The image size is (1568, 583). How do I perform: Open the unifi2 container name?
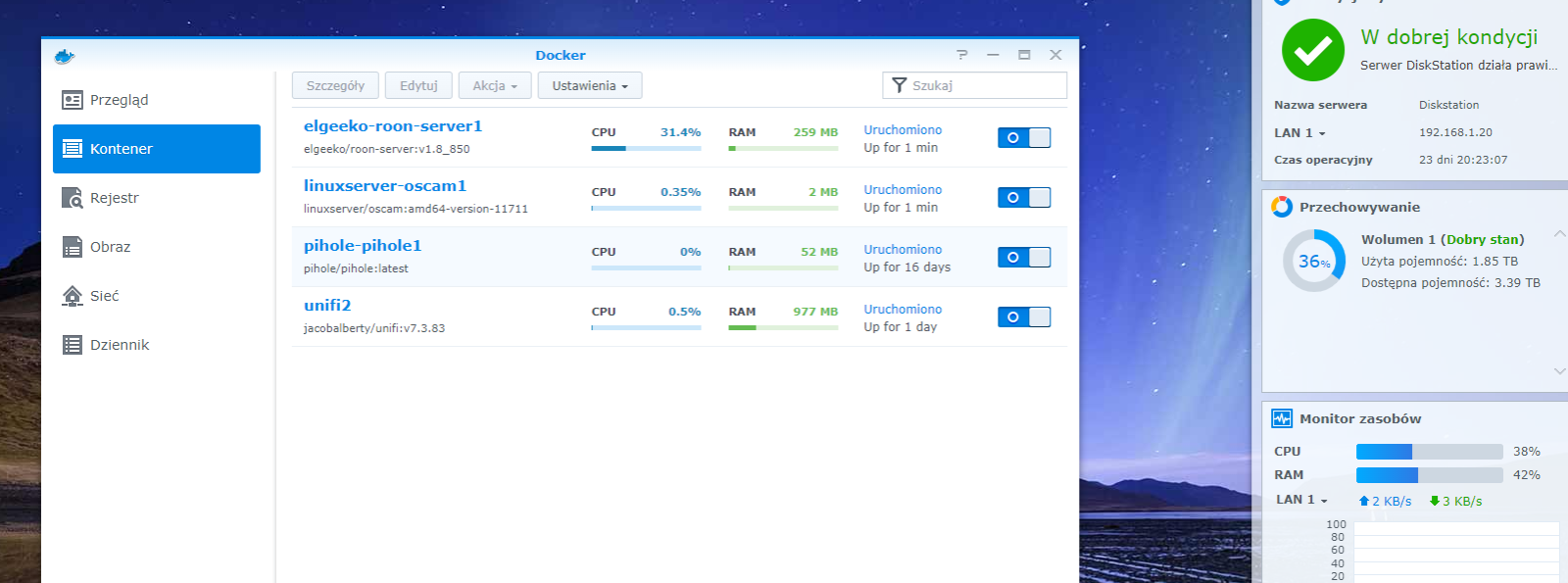pos(327,306)
